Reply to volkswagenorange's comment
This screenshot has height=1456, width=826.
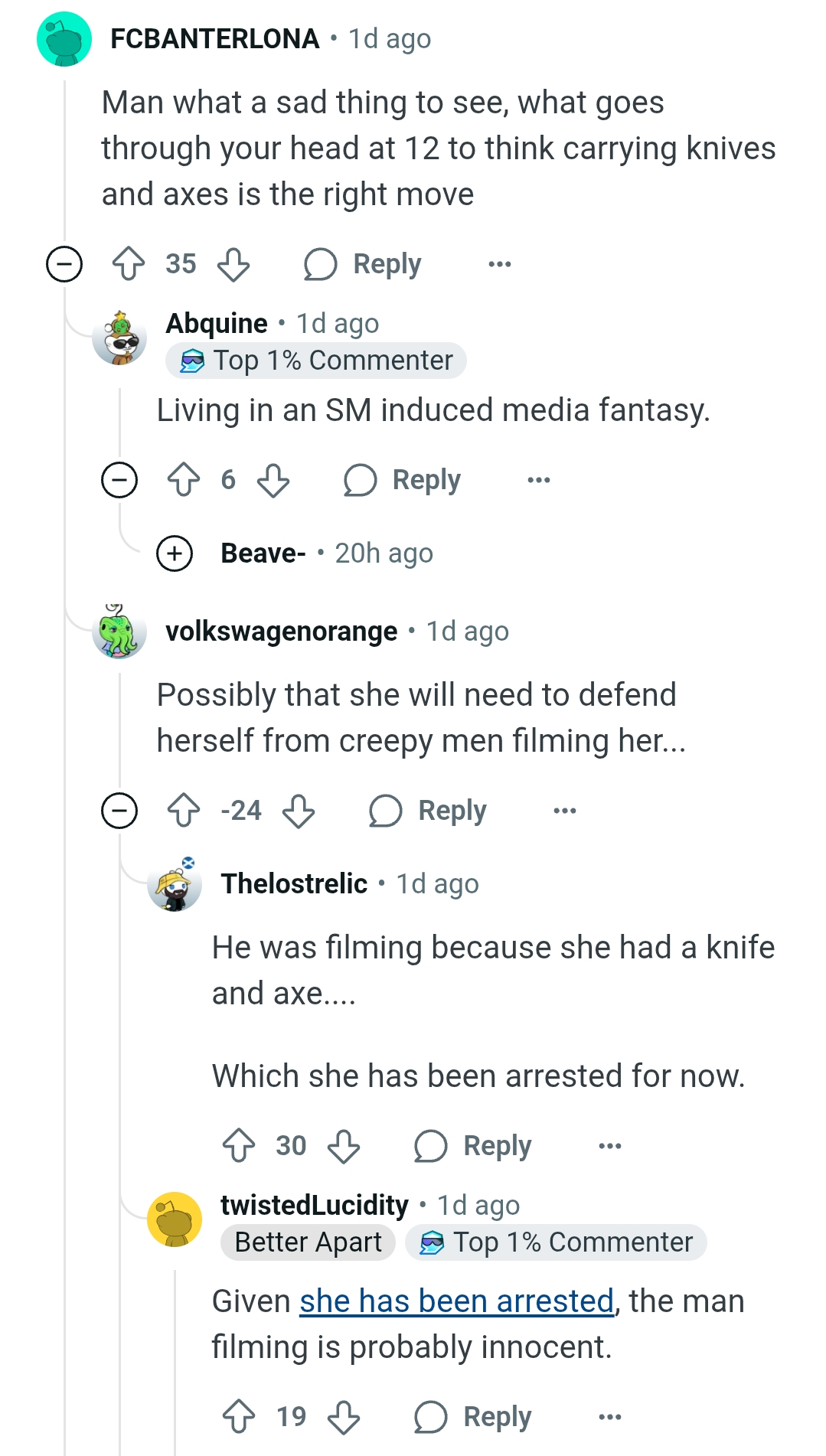click(x=429, y=811)
